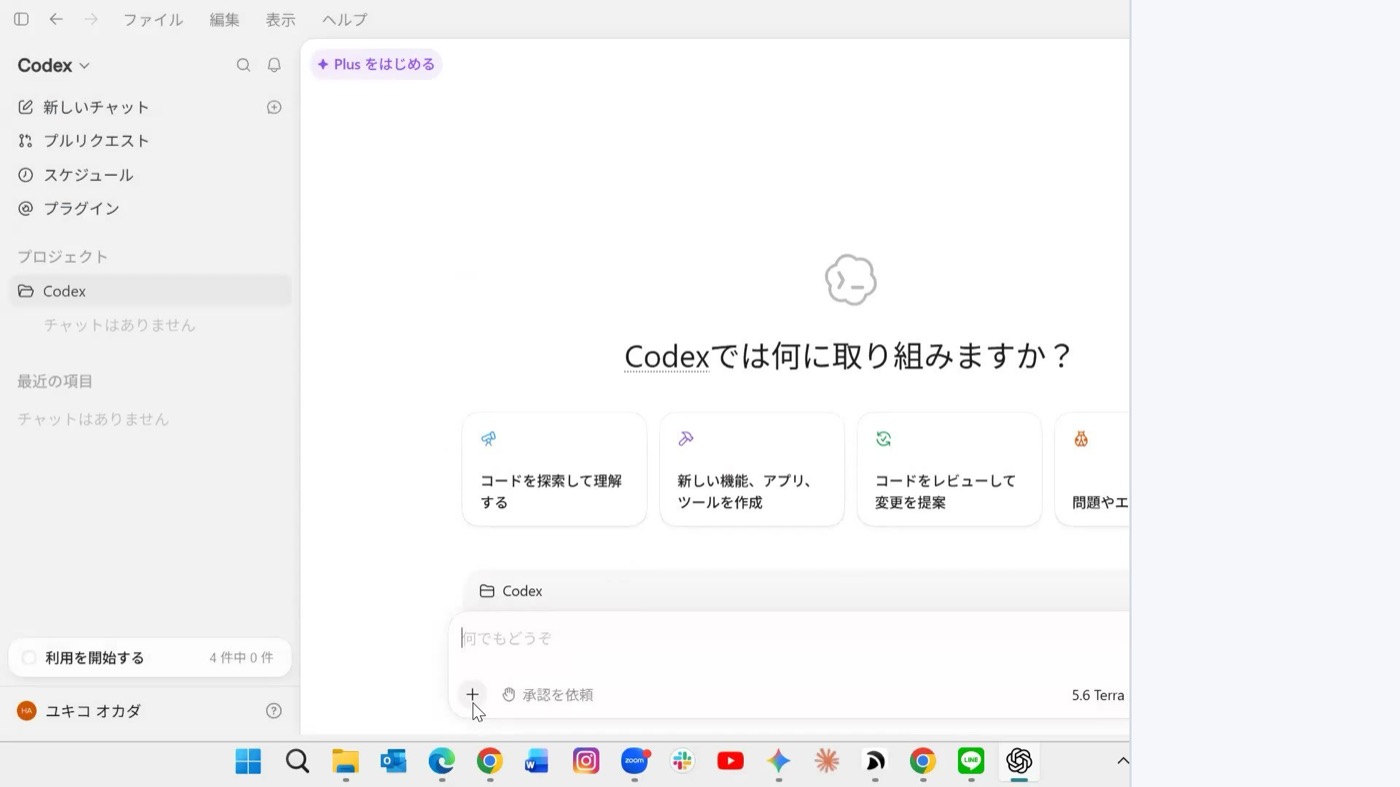Screen dimensions: 1400x787
Task: Open Outlook from taskbar
Action: (393, 761)
